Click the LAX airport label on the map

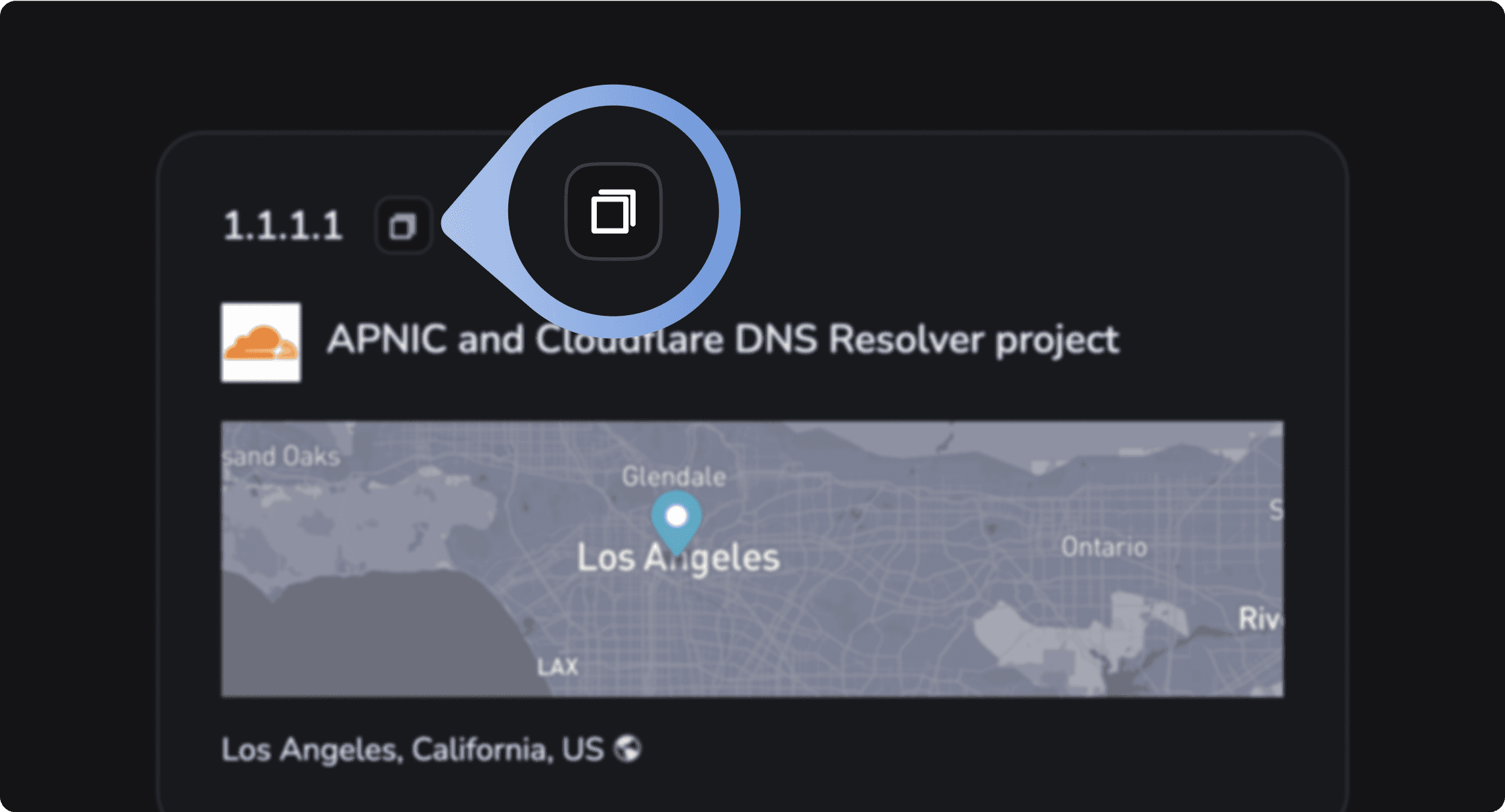557,667
